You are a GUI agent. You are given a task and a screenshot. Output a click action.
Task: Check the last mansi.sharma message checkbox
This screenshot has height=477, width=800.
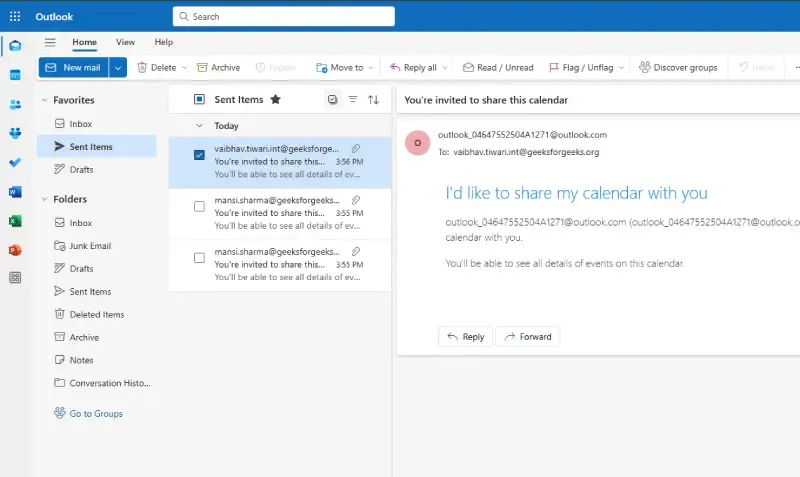[199, 258]
